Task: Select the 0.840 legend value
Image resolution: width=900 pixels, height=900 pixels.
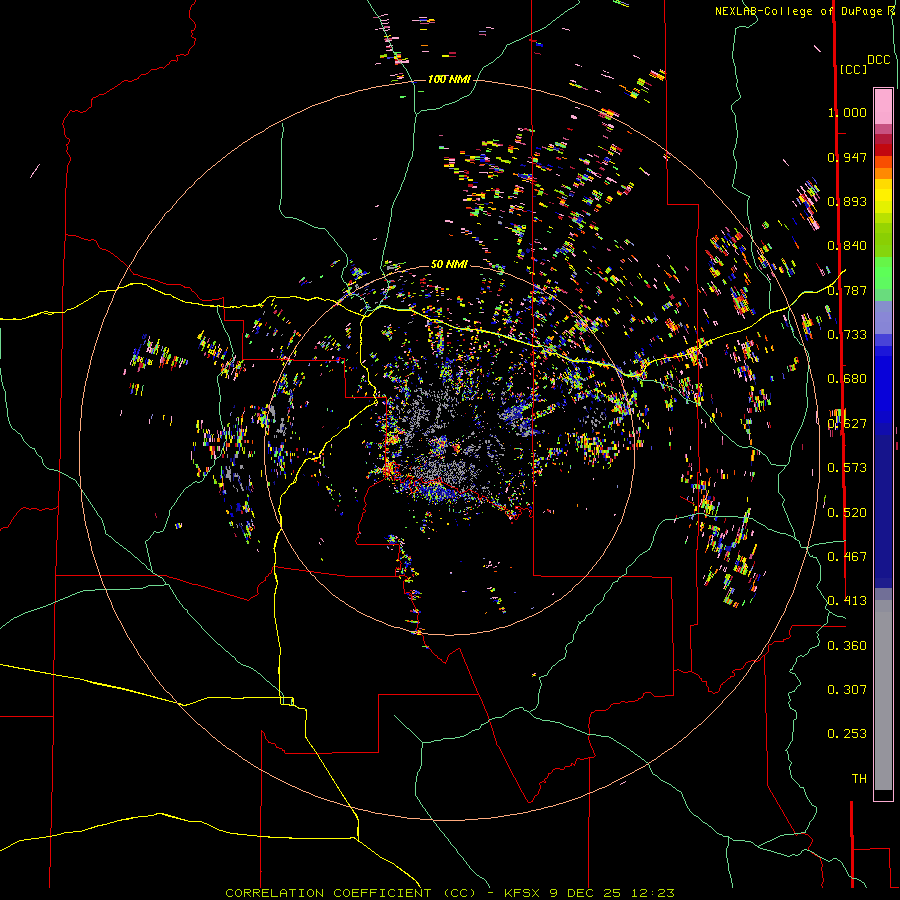Action: 847,246
